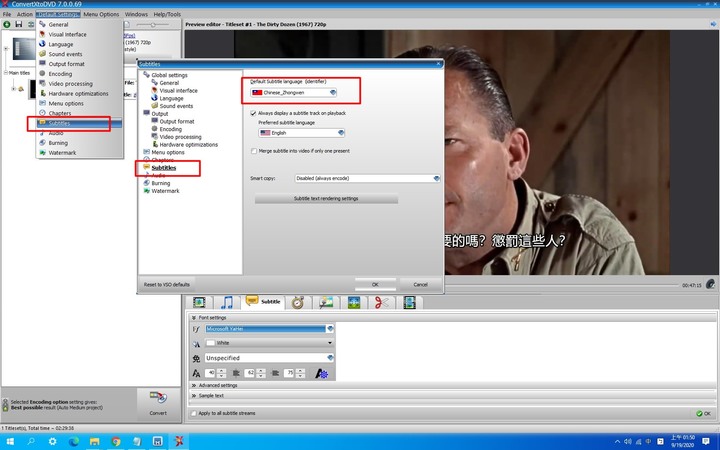Select Global settings in the Subtitles dialog tree
The image size is (720, 450).
(169, 75)
